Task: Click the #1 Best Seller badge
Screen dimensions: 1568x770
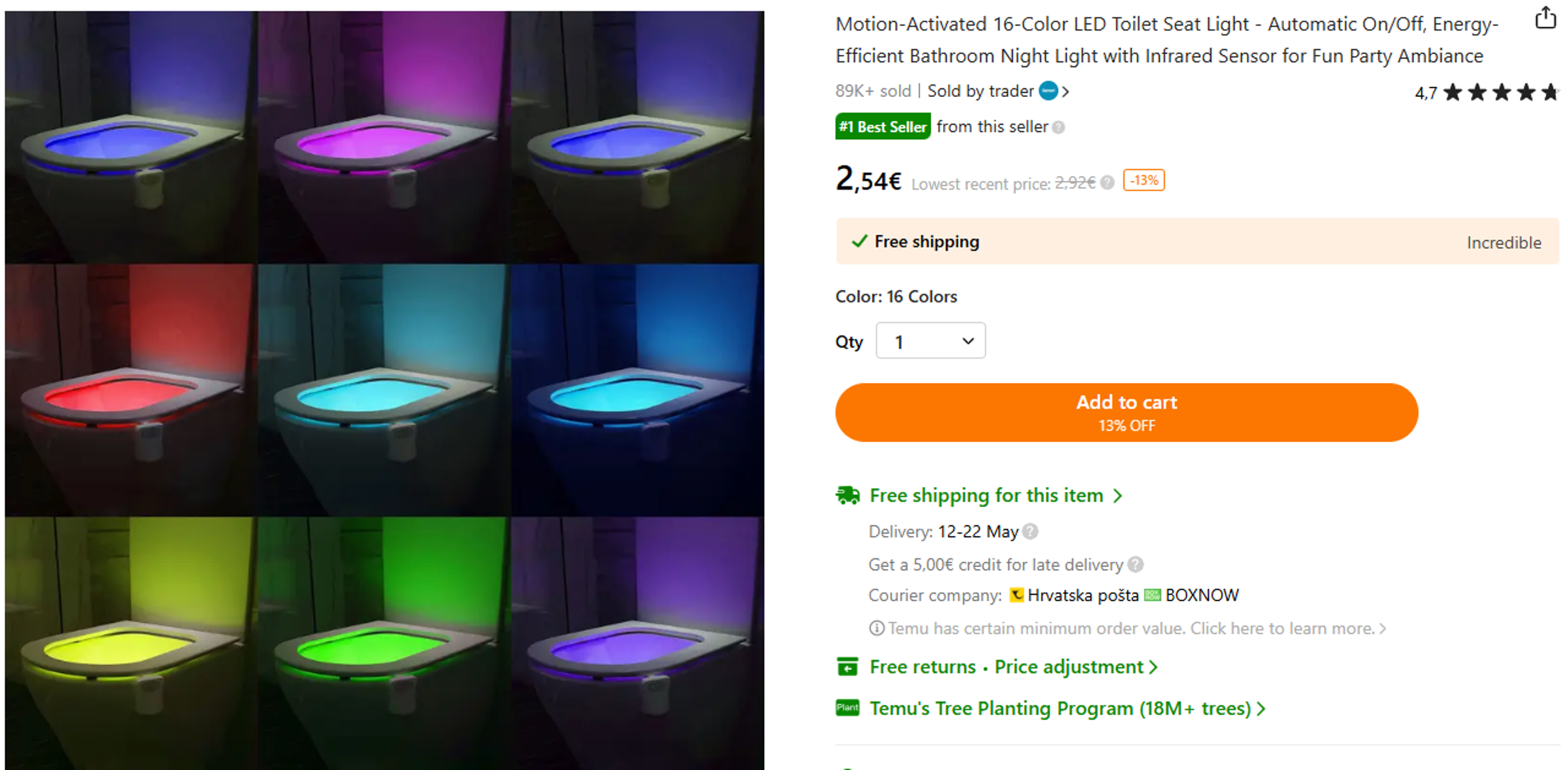Action: pyautogui.click(x=882, y=127)
